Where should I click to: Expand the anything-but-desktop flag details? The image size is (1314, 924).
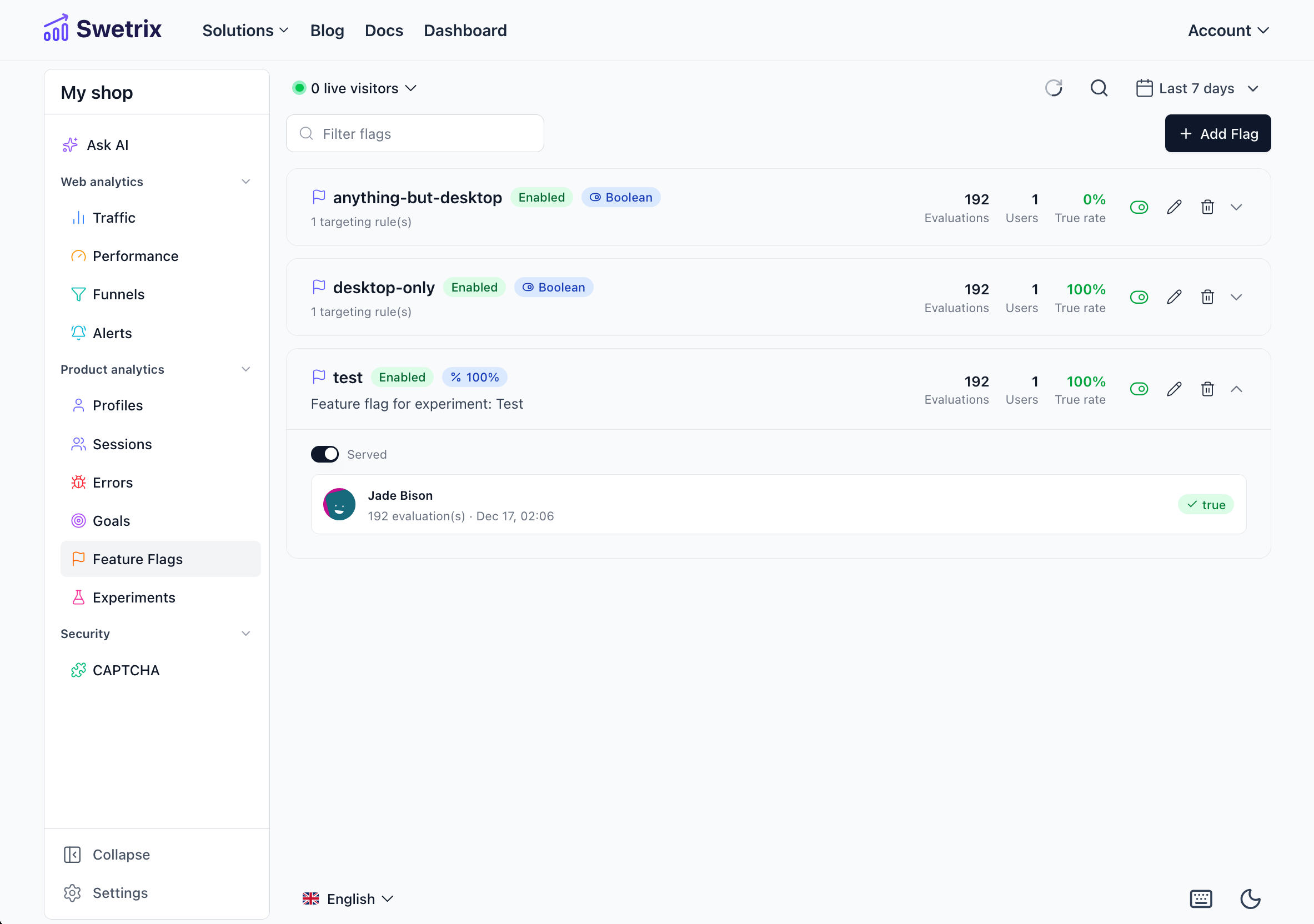pyautogui.click(x=1236, y=207)
